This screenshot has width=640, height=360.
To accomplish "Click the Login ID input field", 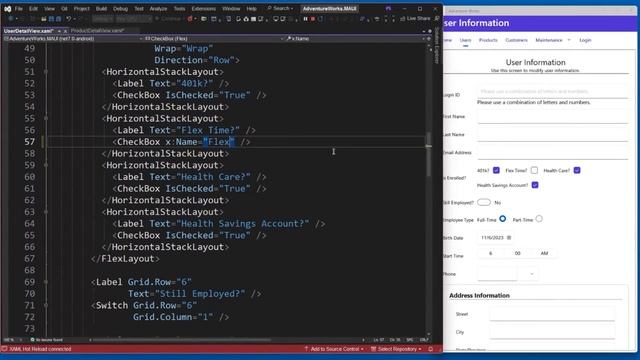I will click(x=552, y=91).
